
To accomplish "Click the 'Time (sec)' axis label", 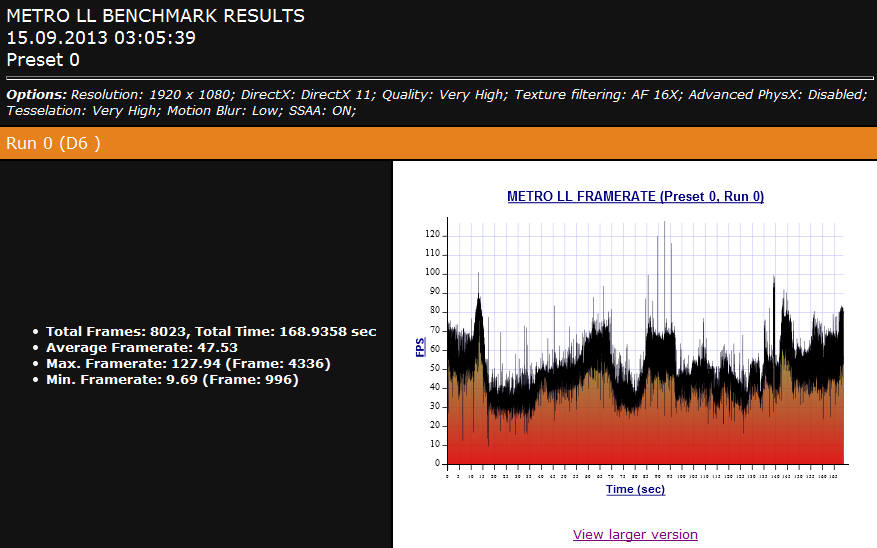I will pyautogui.click(x=635, y=489).
